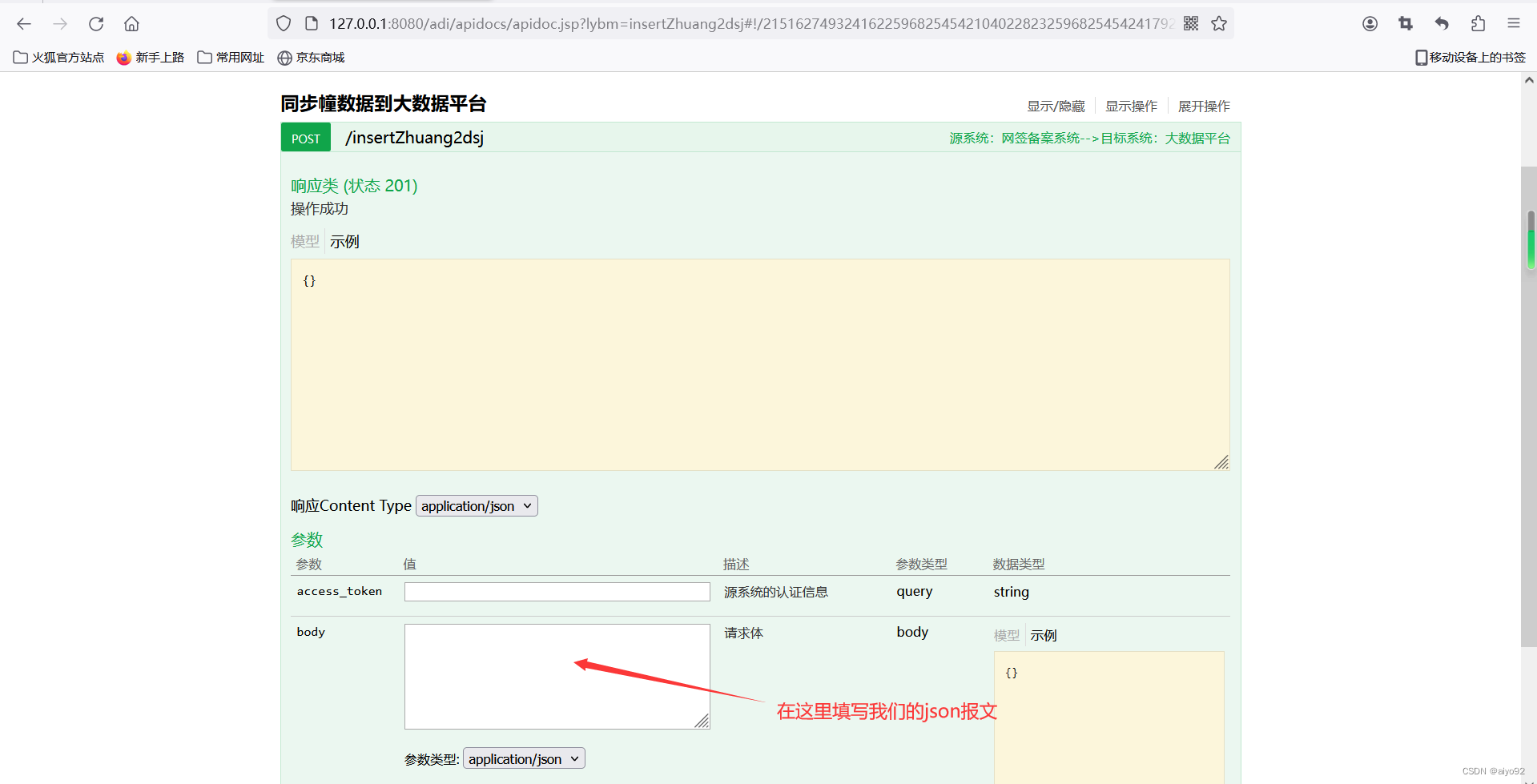Image resolution: width=1537 pixels, height=784 pixels.
Task: Open the 参数类型 application/json dropdown
Action: tap(524, 758)
